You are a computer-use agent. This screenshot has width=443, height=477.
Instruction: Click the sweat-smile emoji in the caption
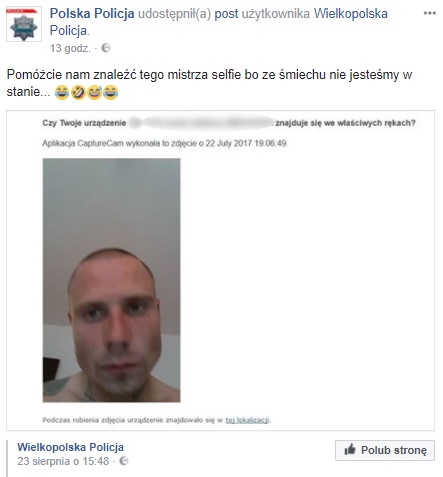tap(94, 92)
